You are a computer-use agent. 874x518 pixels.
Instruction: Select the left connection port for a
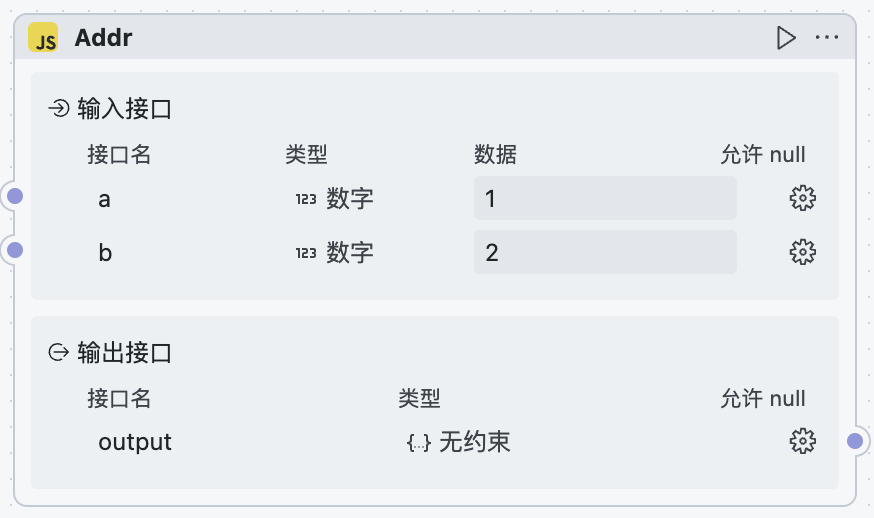[x=15, y=196]
